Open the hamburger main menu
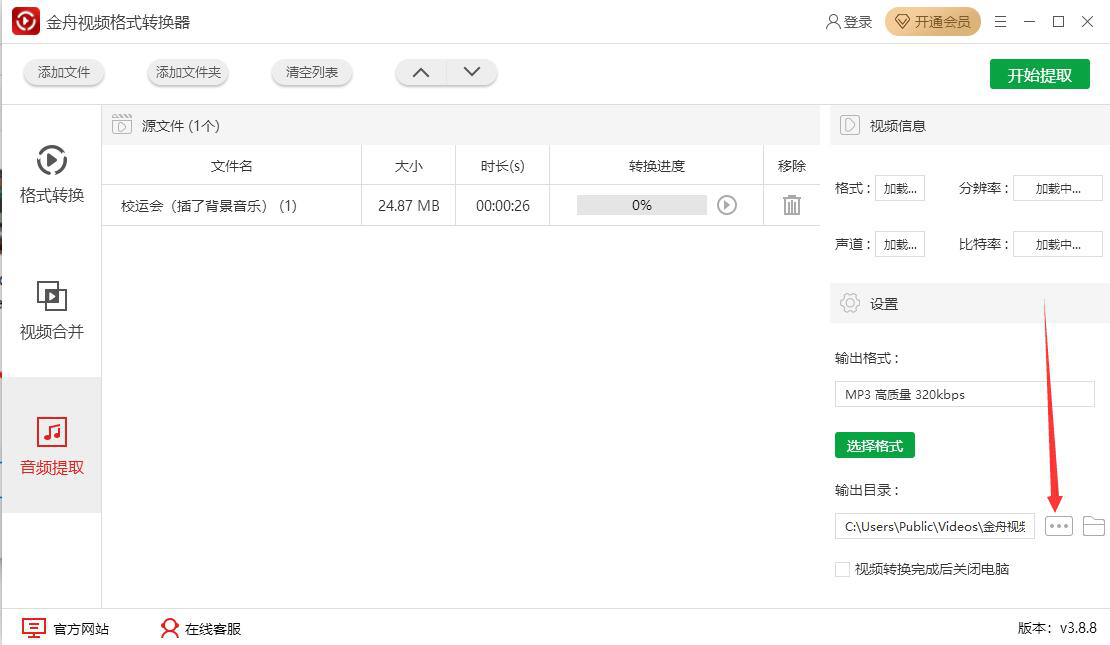The width and height of the screenshot is (1110, 645). pos(1000,22)
